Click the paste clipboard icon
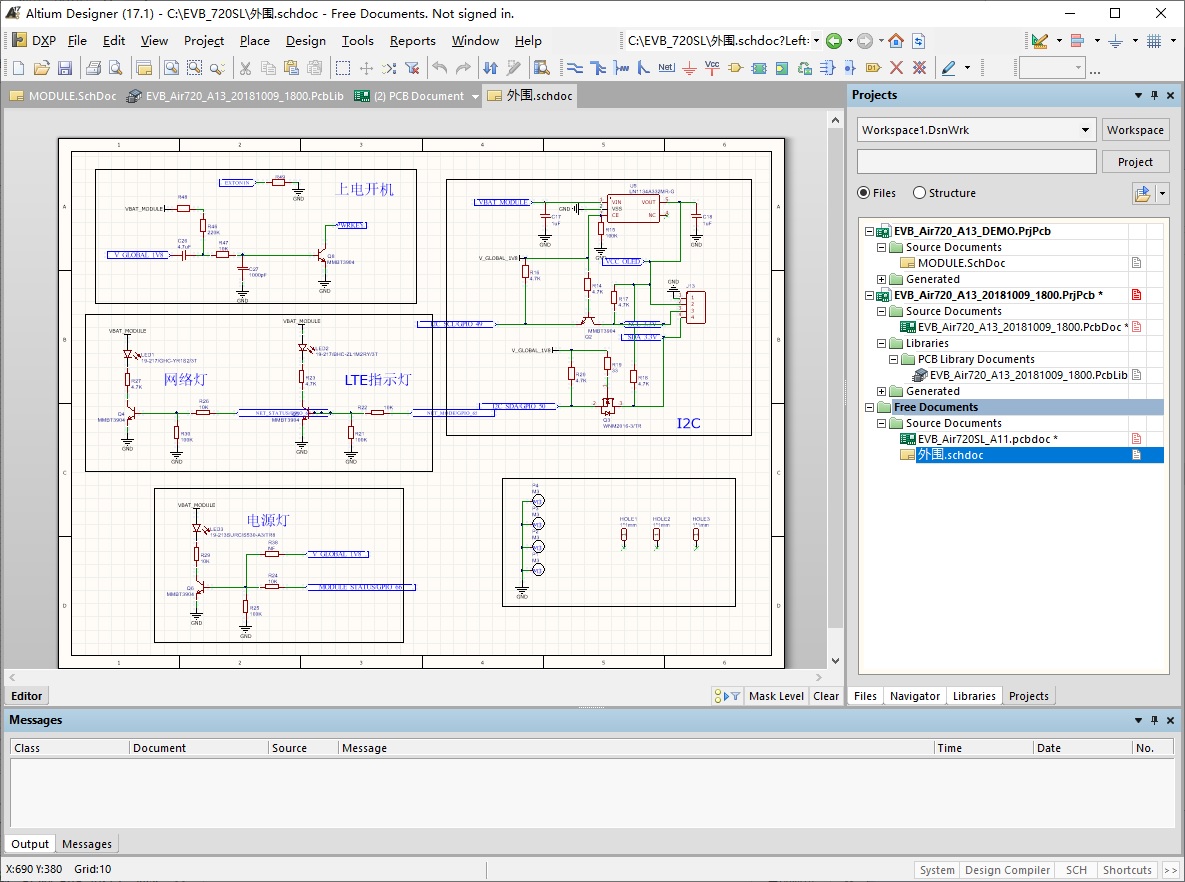The height and width of the screenshot is (882, 1185). (292, 68)
